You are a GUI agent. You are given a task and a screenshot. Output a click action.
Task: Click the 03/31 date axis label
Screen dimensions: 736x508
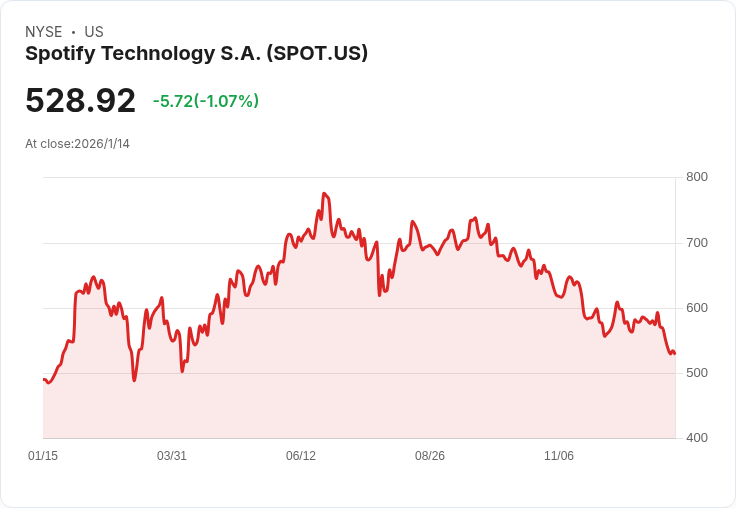(x=172, y=455)
